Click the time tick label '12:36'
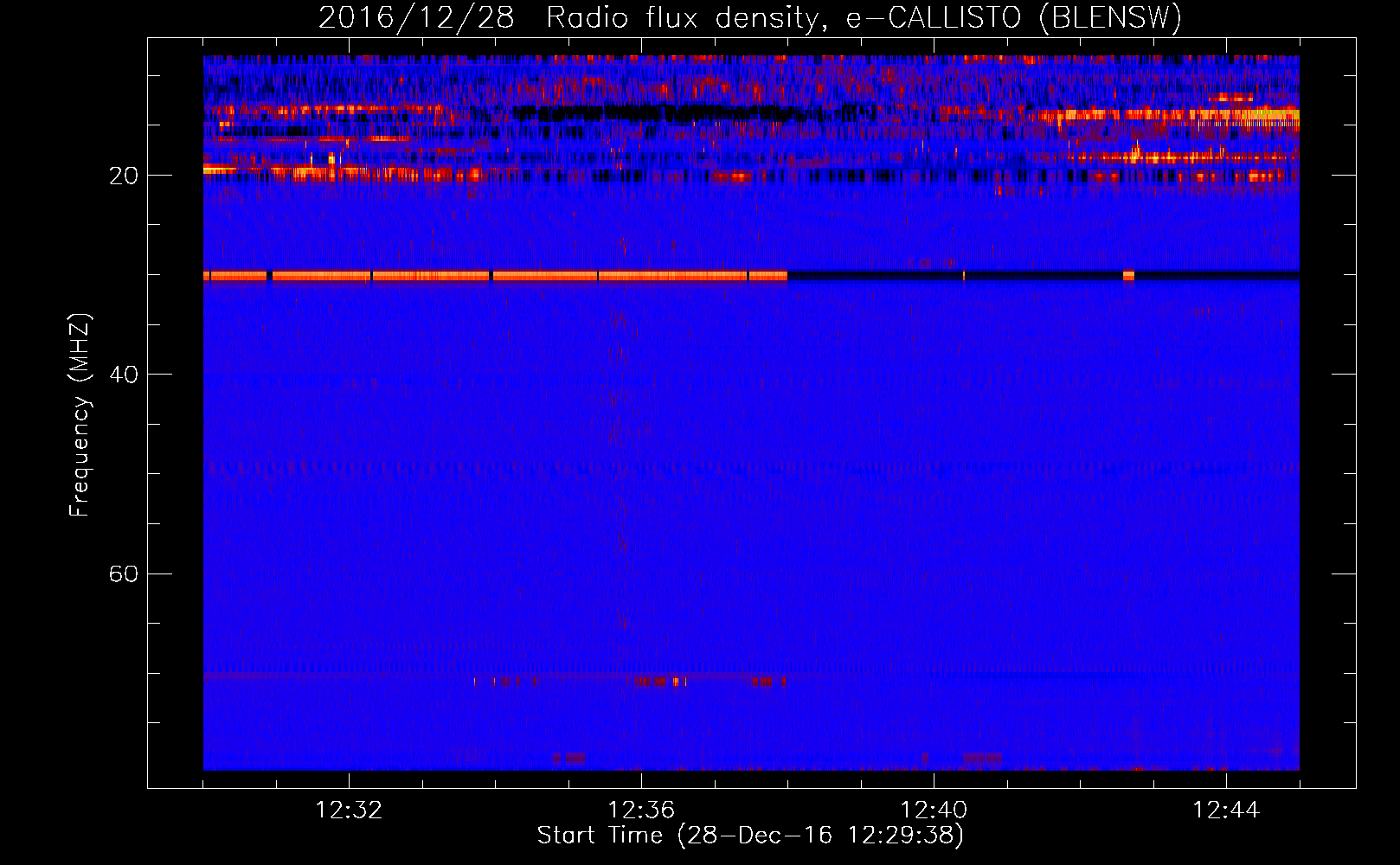Screen dimensions: 1400x865 click(641, 810)
